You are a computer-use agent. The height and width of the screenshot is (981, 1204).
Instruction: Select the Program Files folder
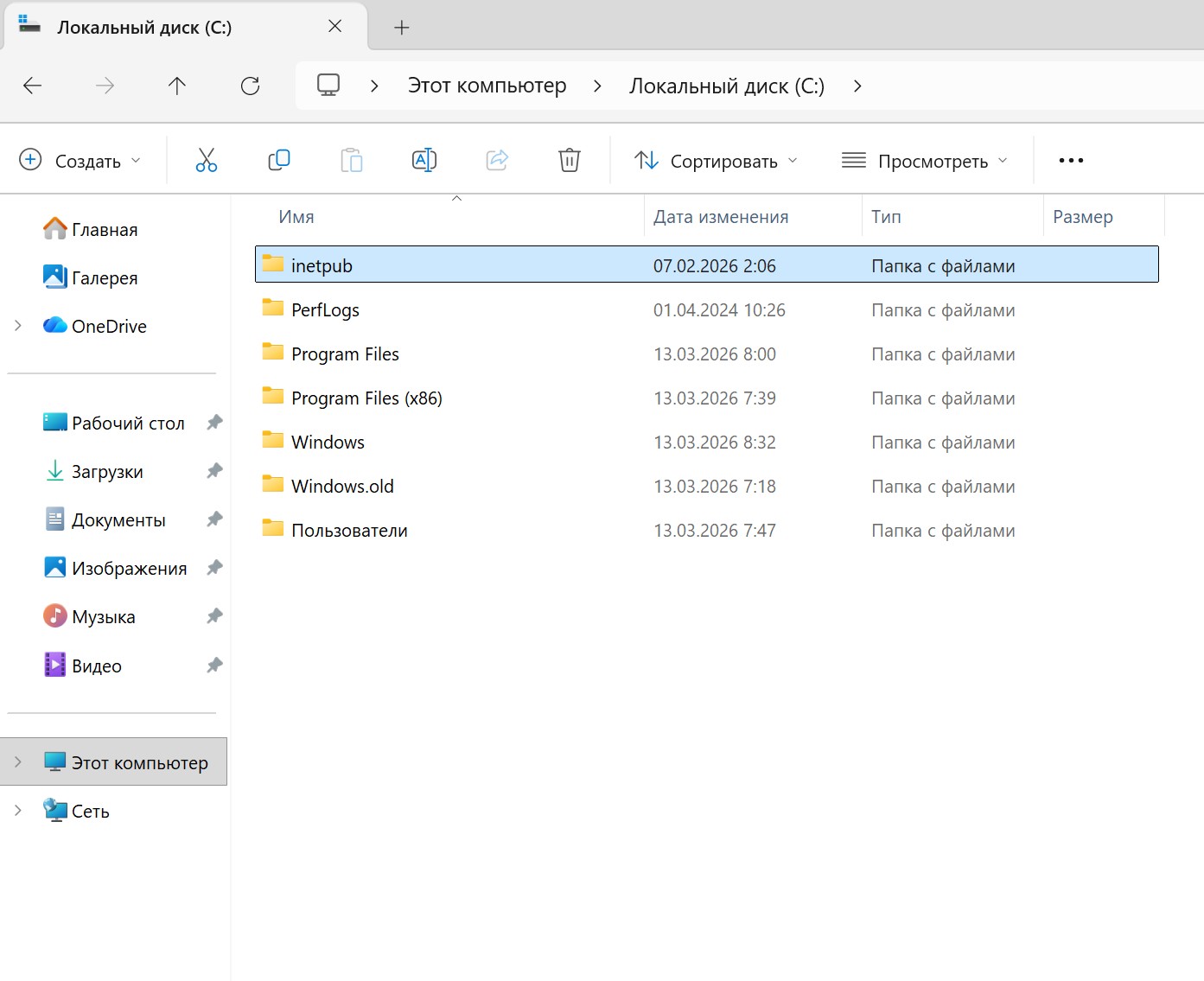[707, 354]
